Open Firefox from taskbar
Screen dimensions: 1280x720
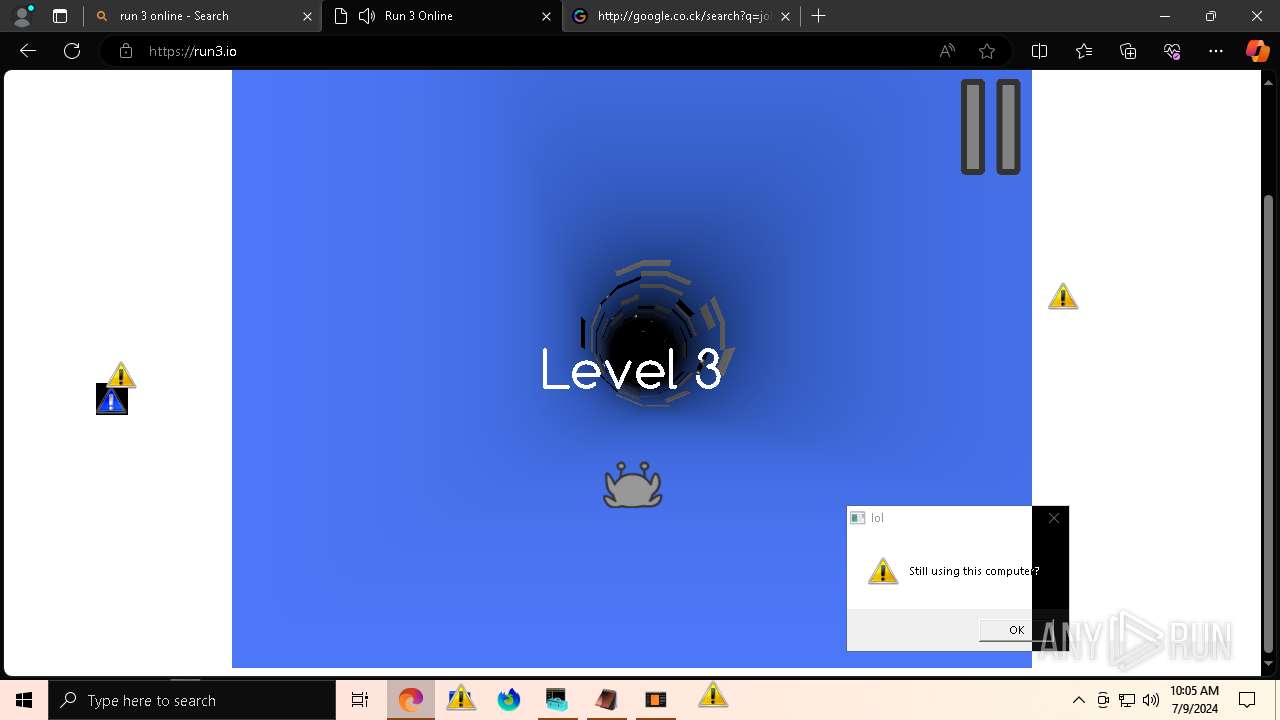coord(509,700)
